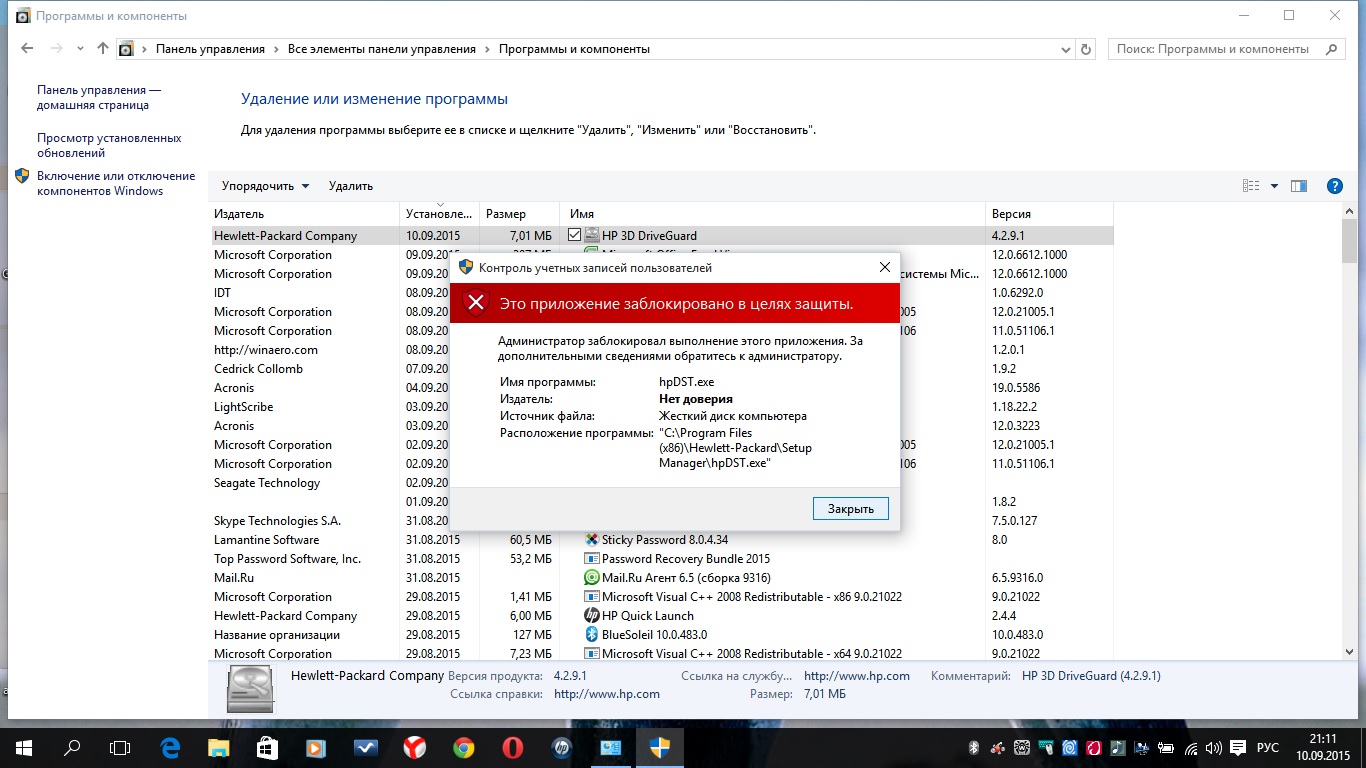
Task: Open Google Chrome from the taskbar
Action: coord(463,747)
